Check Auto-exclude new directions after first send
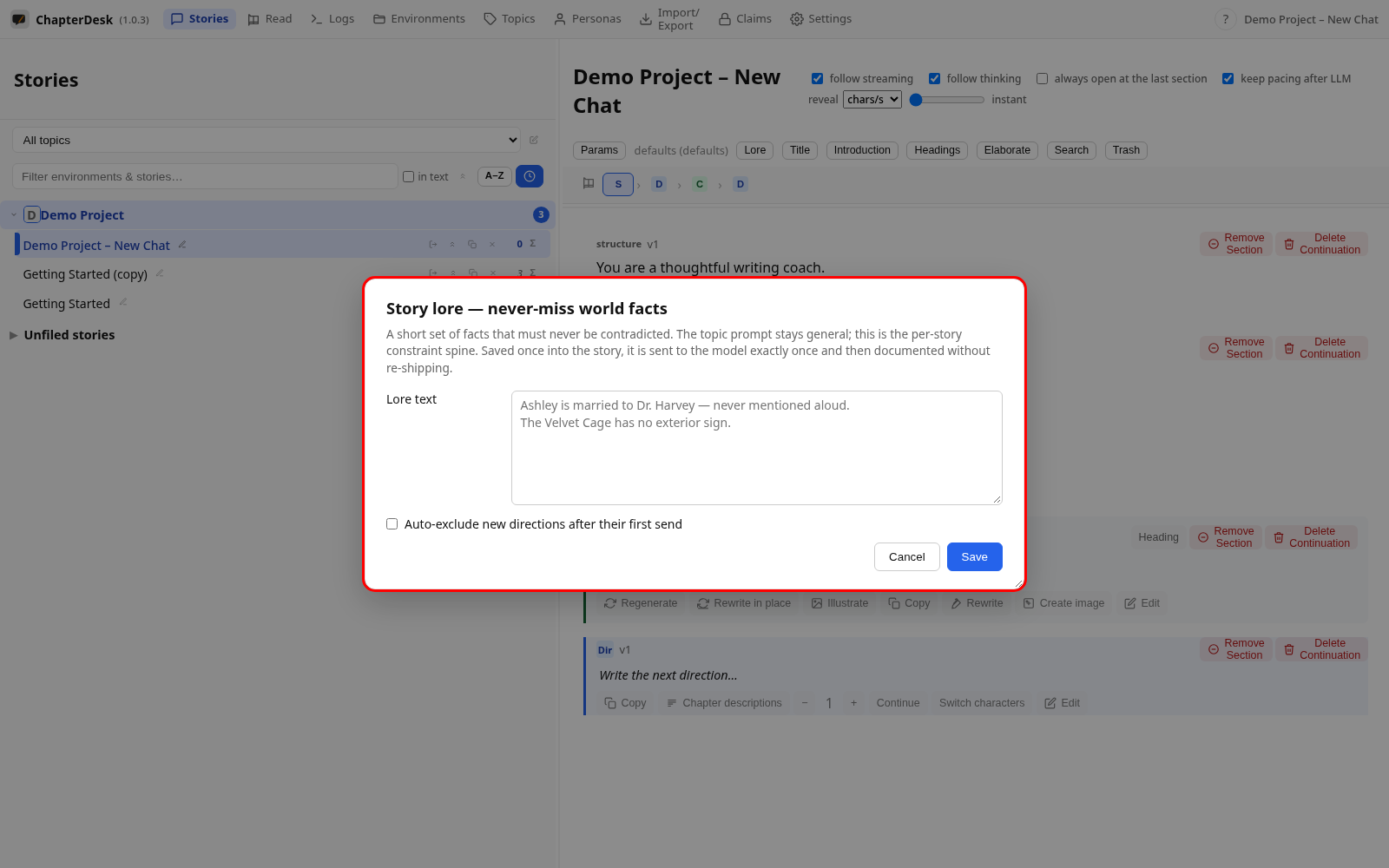 [392, 524]
